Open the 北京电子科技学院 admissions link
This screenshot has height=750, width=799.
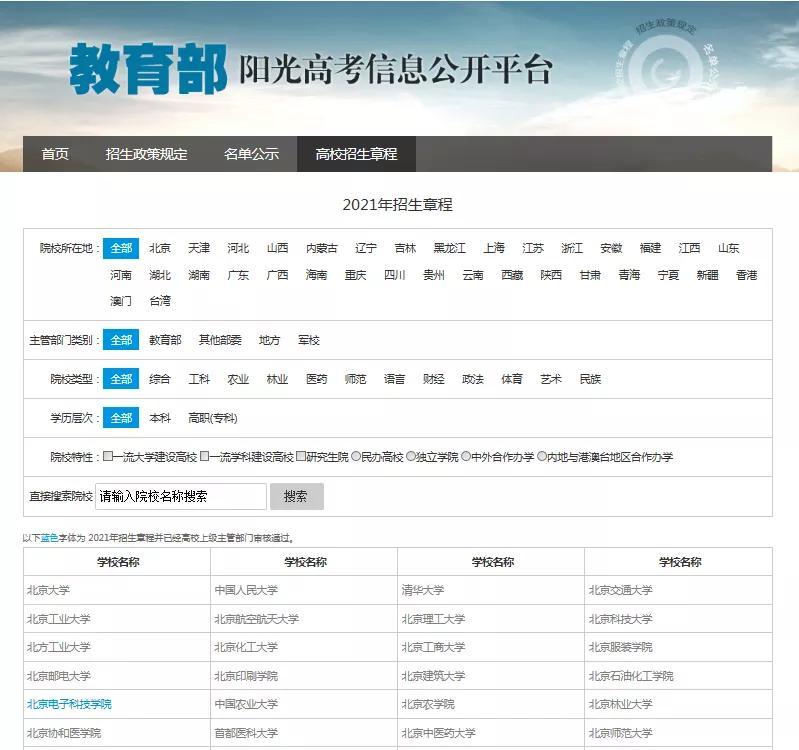[69, 704]
